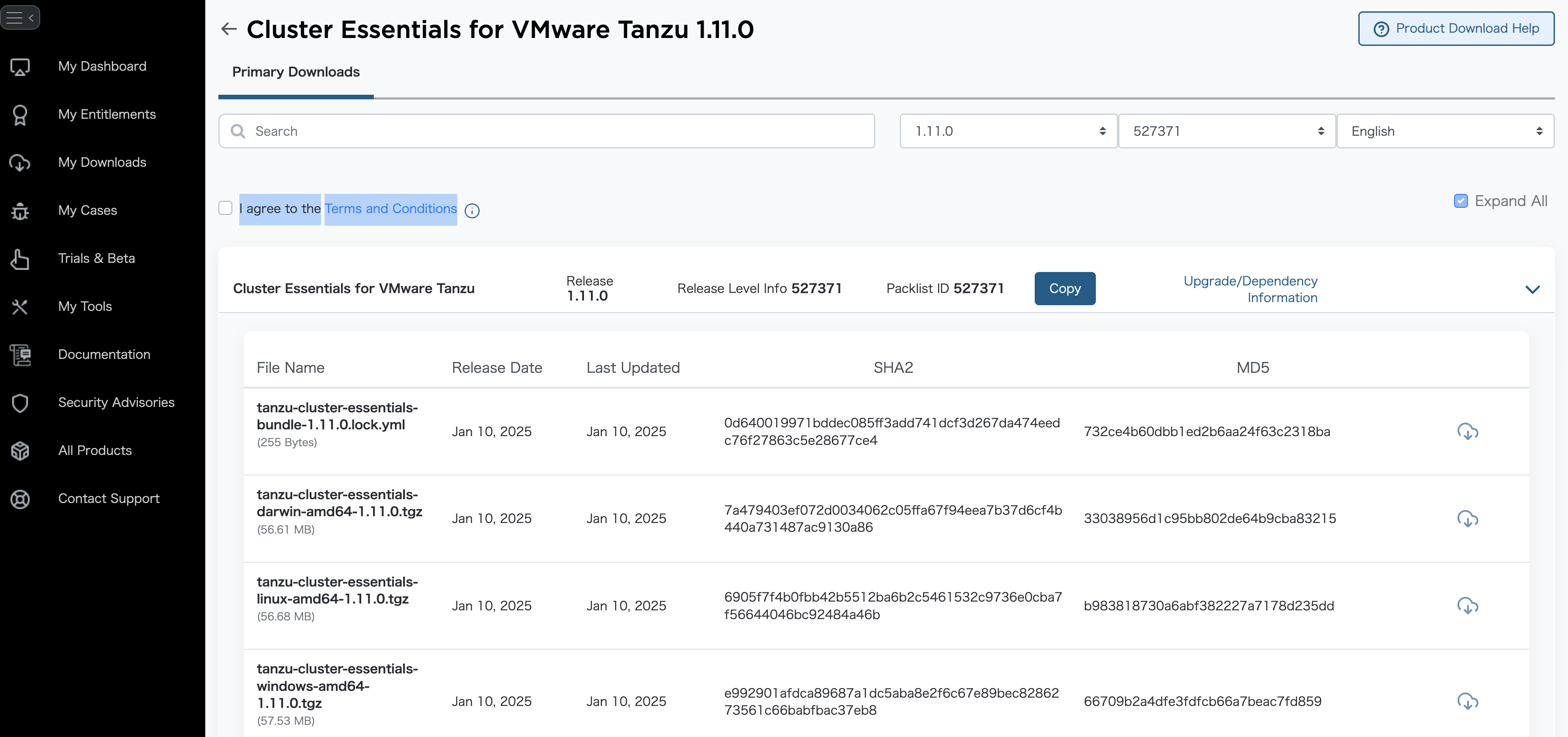The height and width of the screenshot is (737, 1568).
Task: Collapse the Cluster Essentials section with the chevron
Action: (x=1532, y=289)
